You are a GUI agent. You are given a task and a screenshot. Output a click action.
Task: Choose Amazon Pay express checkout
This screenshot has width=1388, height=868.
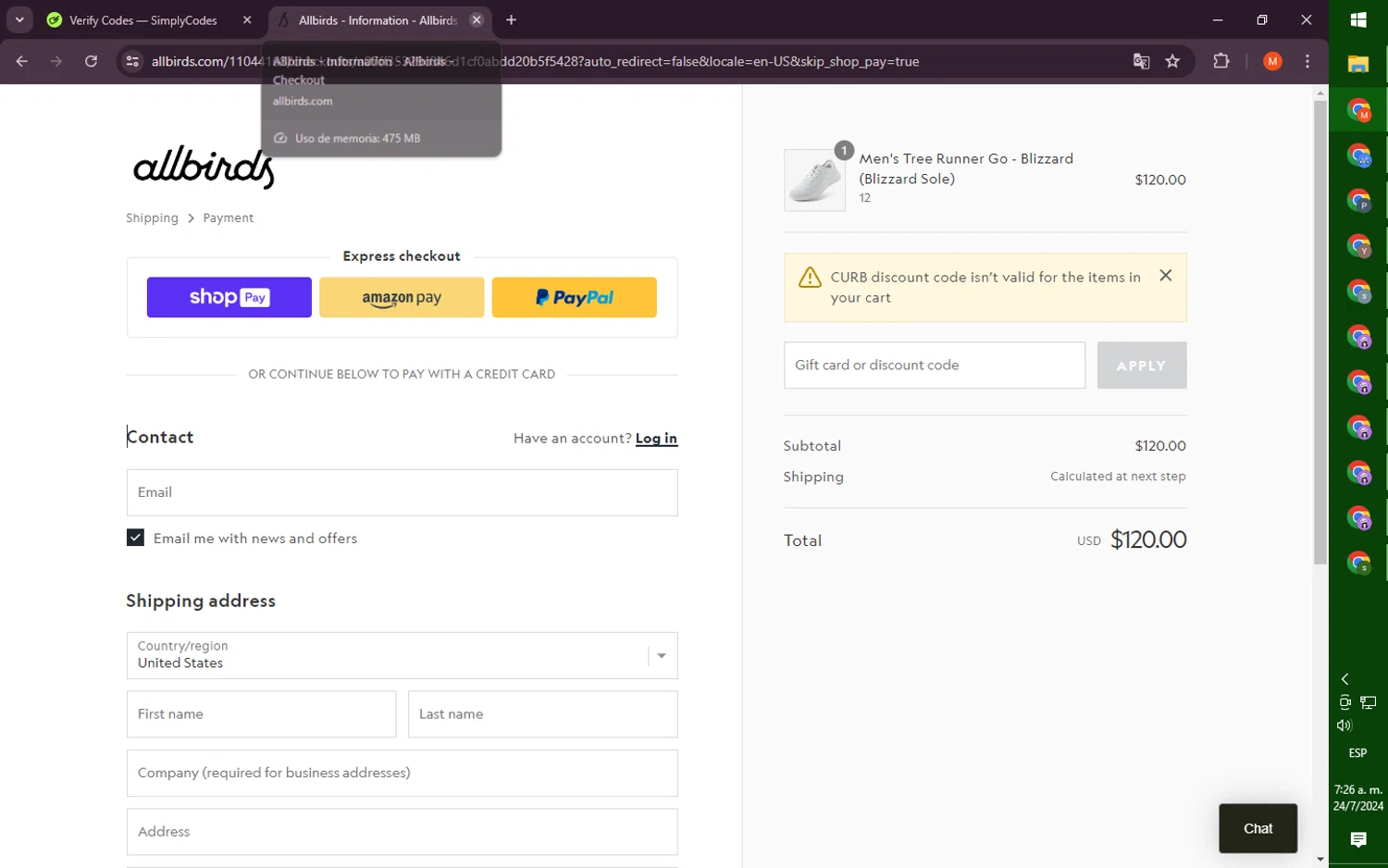click(x=402, y=297)
